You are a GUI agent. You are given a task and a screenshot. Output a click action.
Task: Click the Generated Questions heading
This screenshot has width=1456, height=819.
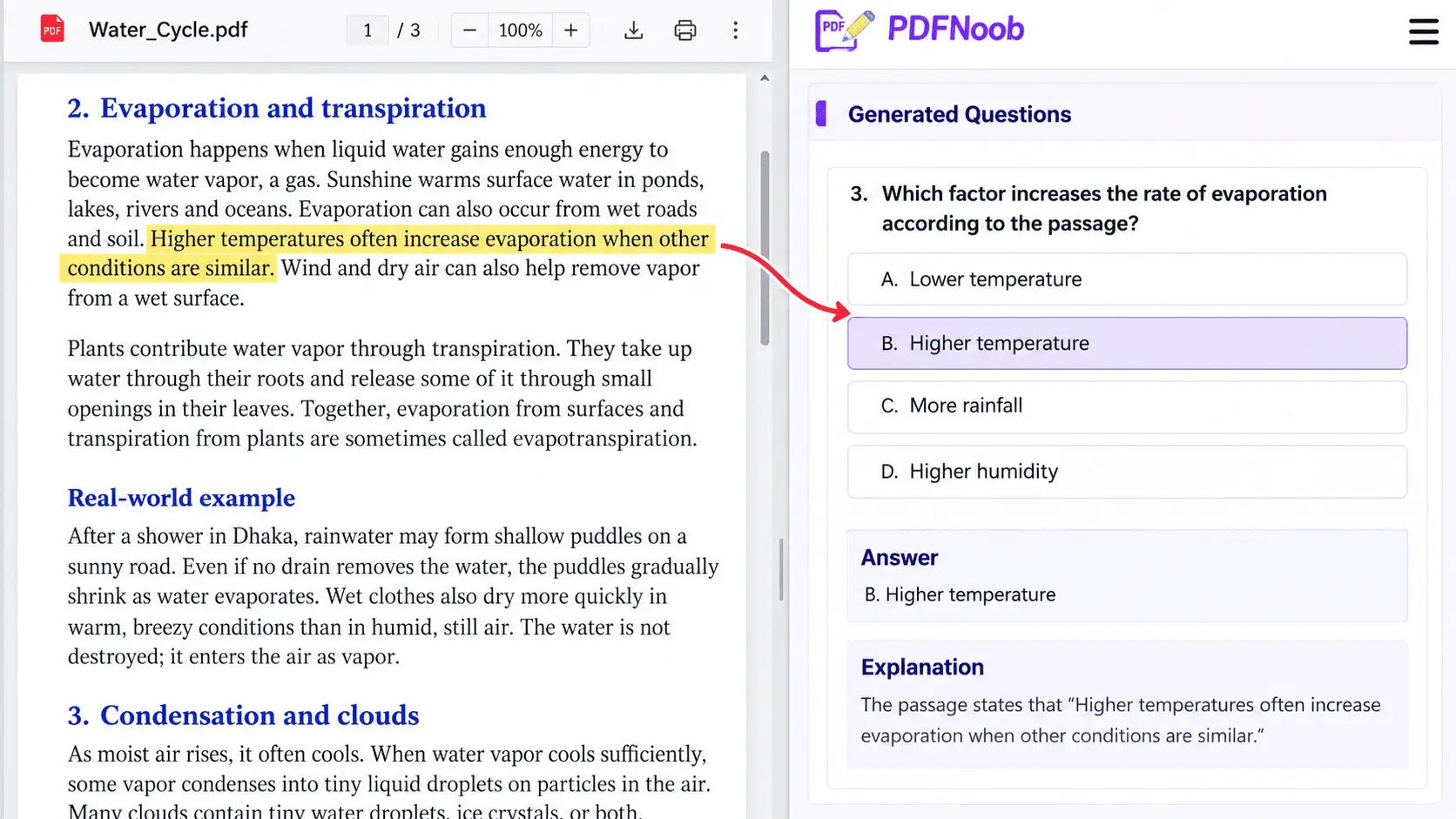(960, 114)
